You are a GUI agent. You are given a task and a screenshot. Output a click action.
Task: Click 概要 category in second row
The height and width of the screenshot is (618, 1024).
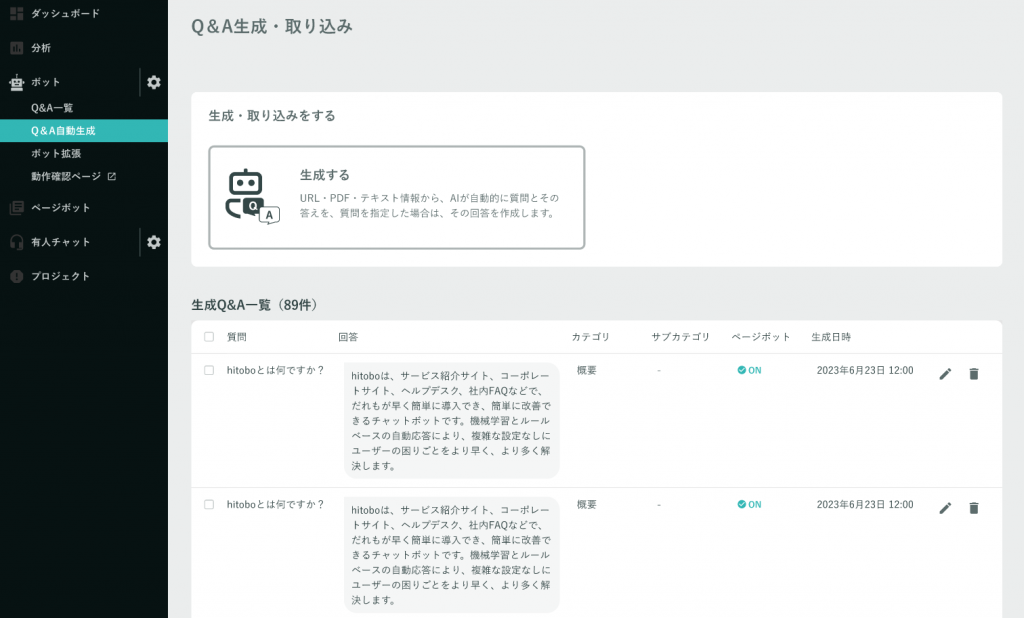click(x=586, y=504)
